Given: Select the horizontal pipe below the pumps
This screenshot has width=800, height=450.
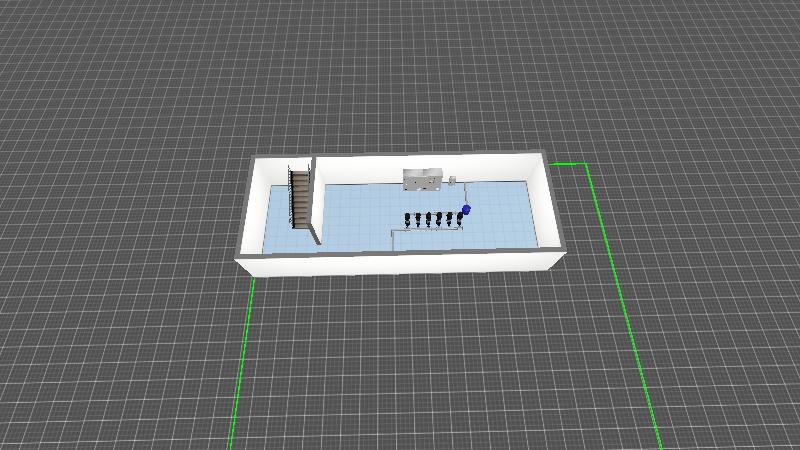Looking at the screenshot, I should (425, 231).
